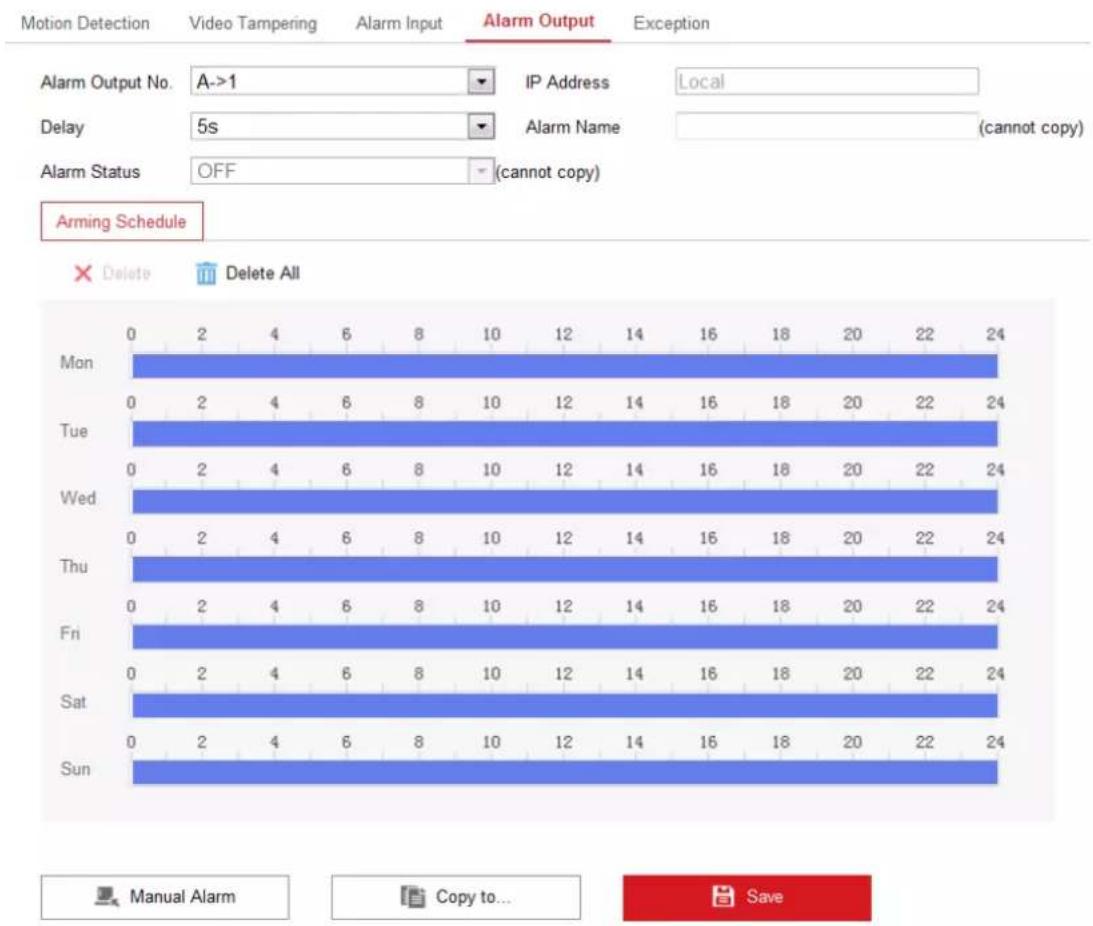This screenshot has height=926, width=1093.
Task: Select the Sunday schedule bar
Action: coord(565,773)
